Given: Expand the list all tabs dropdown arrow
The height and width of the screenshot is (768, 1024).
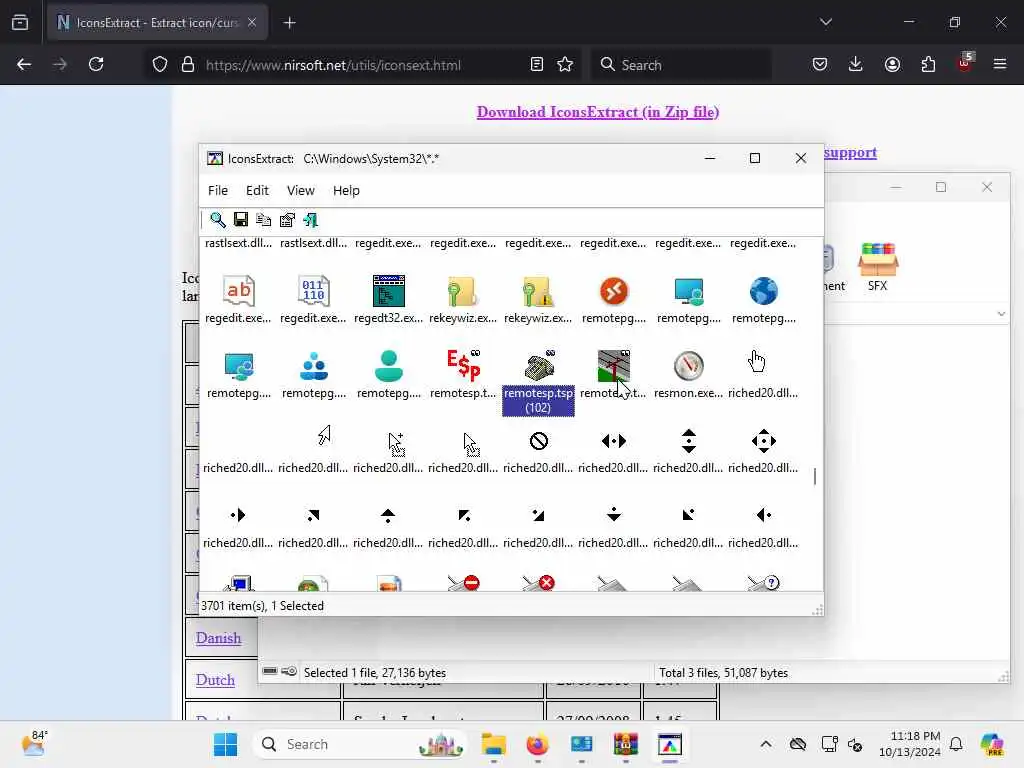Looking at the screenshot, I should tap(826, 23).
